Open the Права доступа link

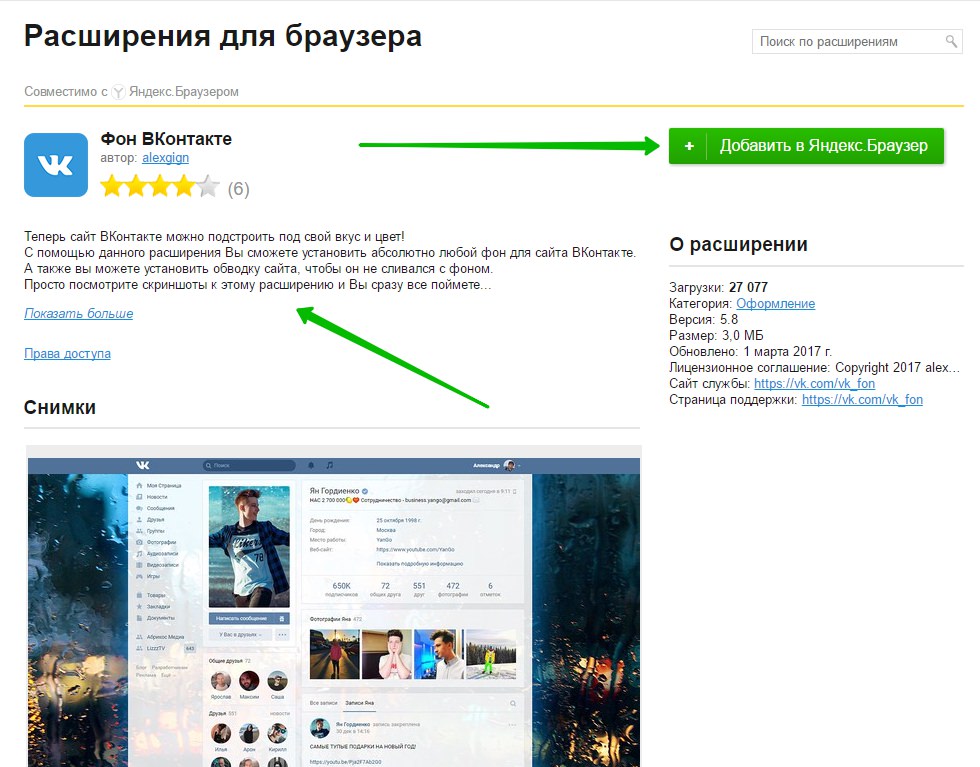(68, 353)
